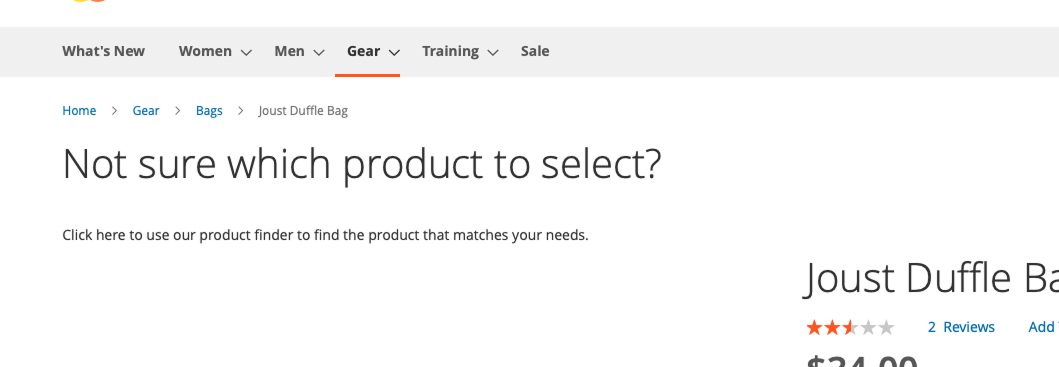Expand the Training dropdown chevron
The height and width of the screenshot is (367, 1059).
494,53
